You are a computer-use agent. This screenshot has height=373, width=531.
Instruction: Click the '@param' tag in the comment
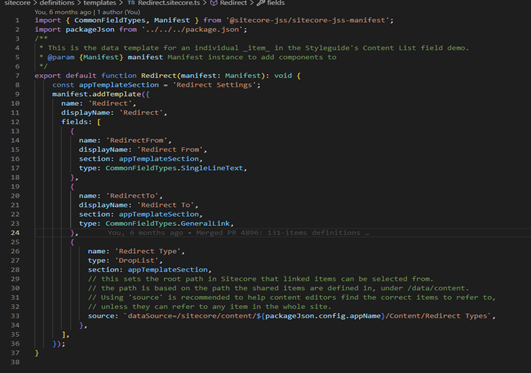pyautogui.click(x=61, y=57)
